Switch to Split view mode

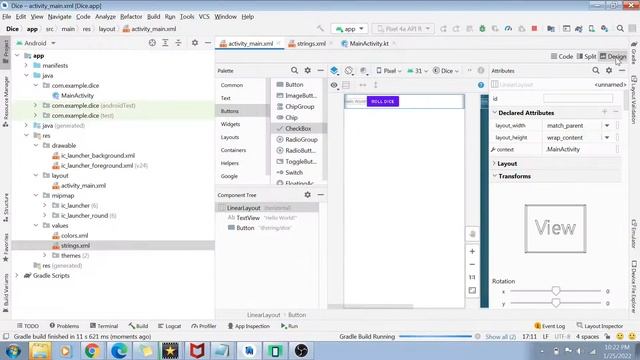click(587, 56)
